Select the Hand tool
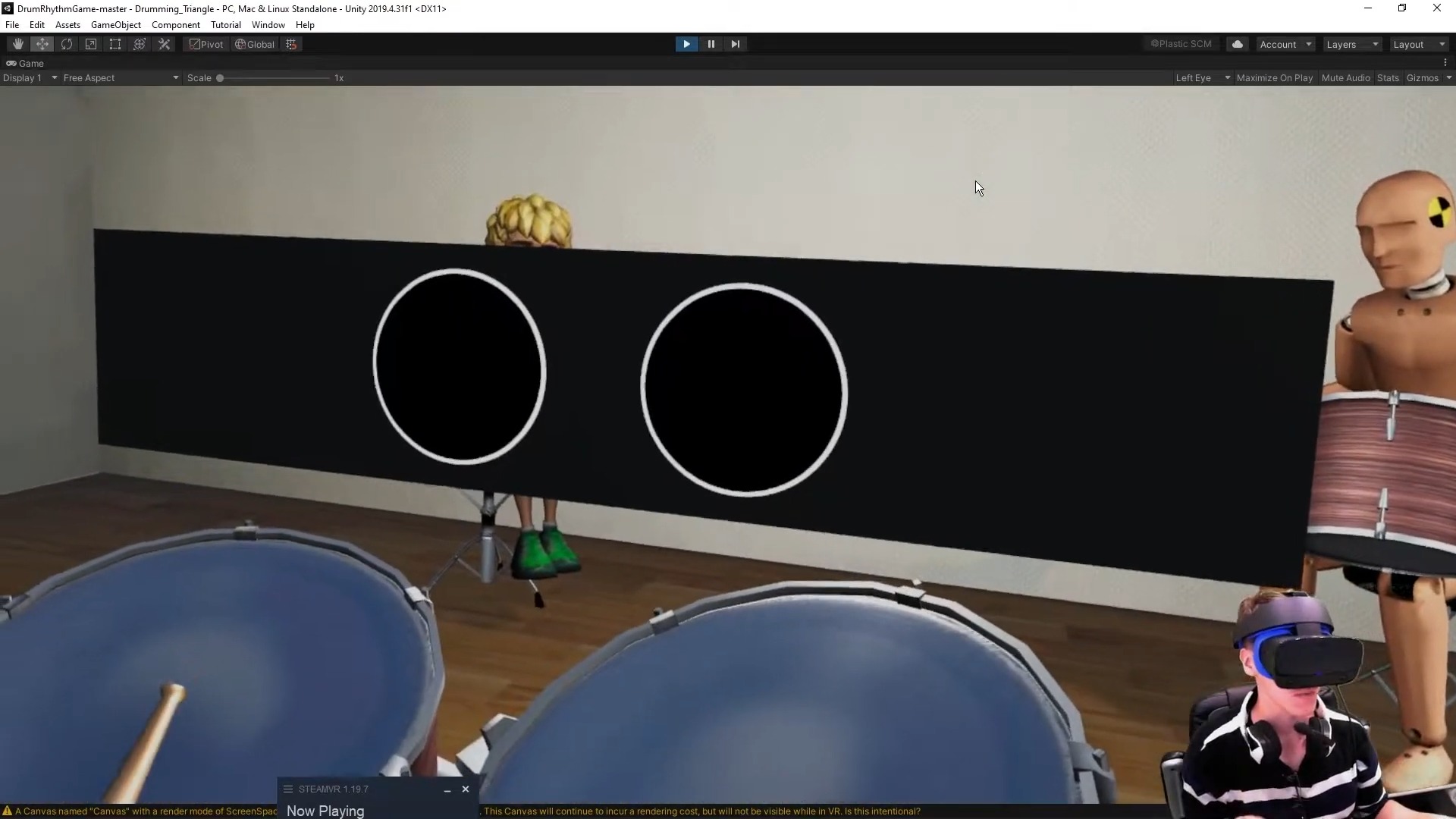1456x819 pixels. pyautogui.click(x=17, y=44)
